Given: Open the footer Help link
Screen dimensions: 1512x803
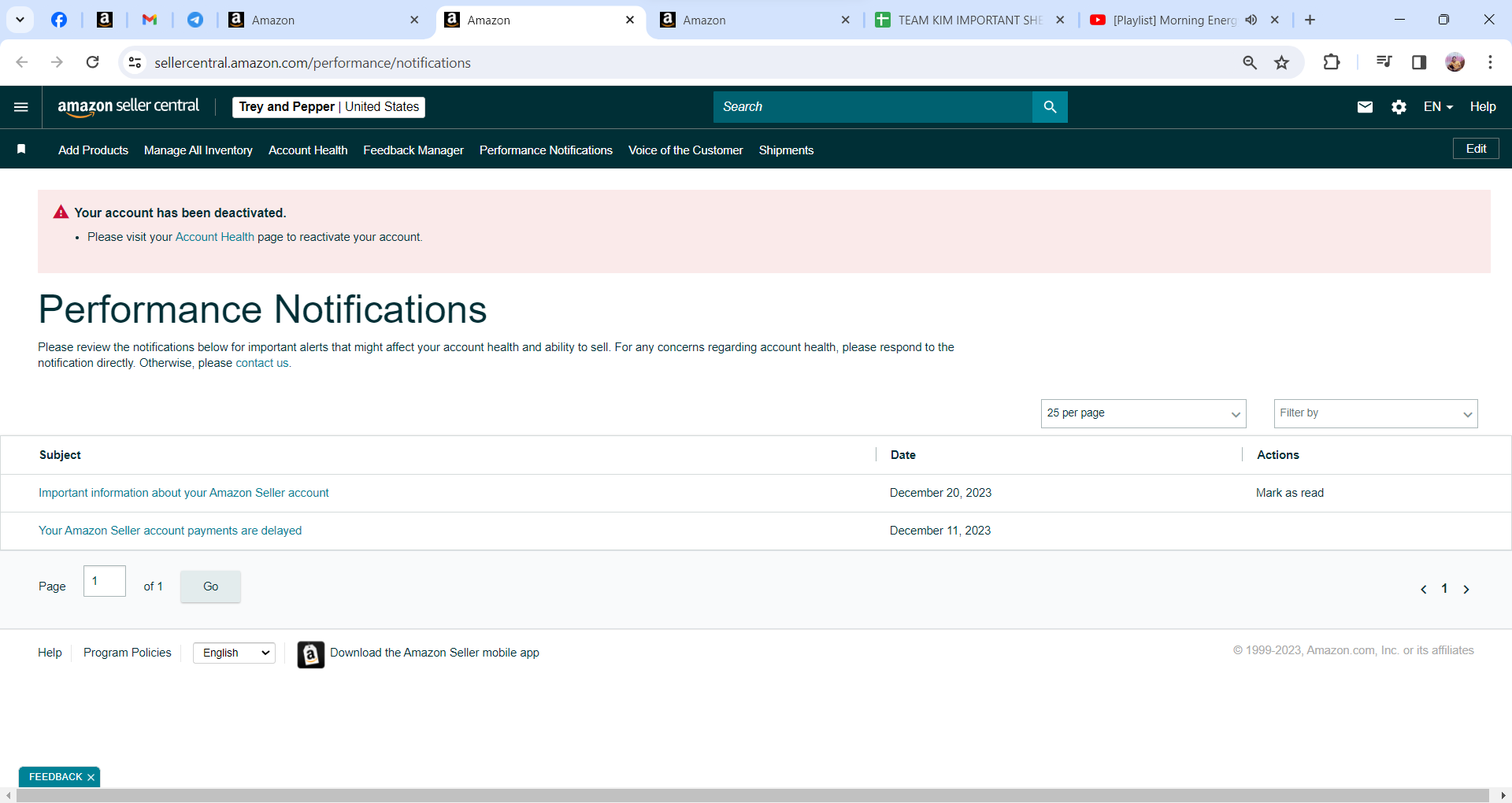Looking at the screenshot, I should (50, 653).
